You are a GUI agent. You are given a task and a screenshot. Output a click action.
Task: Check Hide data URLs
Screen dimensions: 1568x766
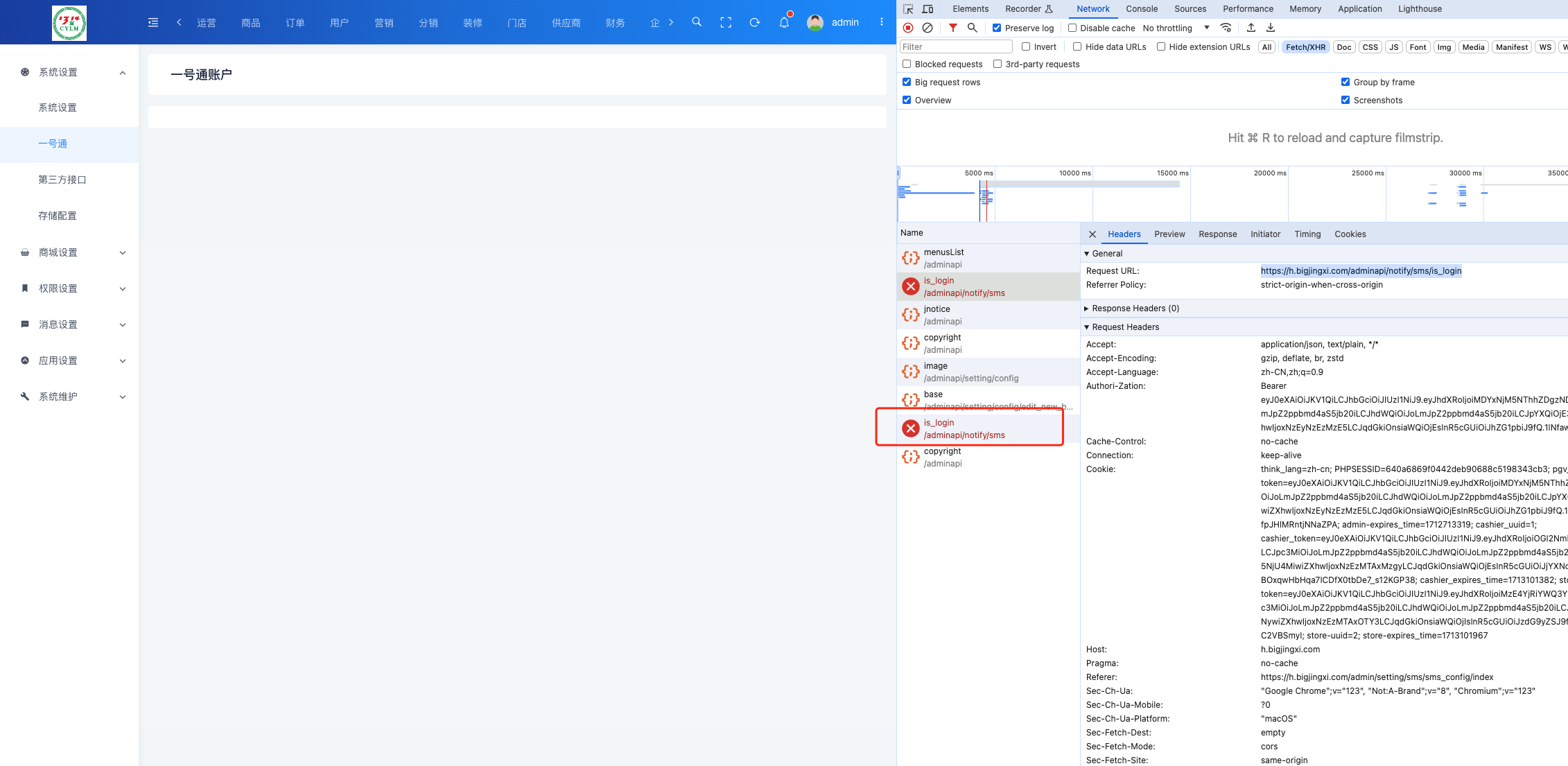pyautogui.click(x=1077, y=46)
